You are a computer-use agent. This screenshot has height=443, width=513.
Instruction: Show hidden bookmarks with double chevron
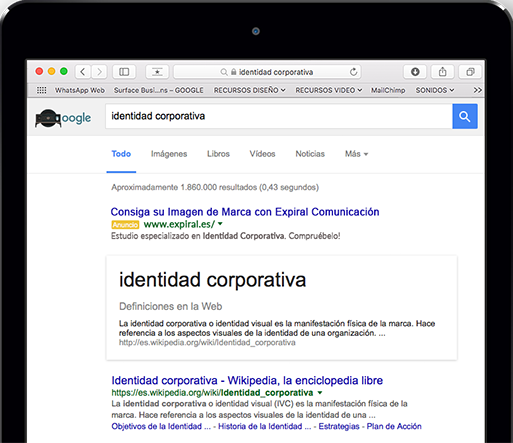coord(477,90)
